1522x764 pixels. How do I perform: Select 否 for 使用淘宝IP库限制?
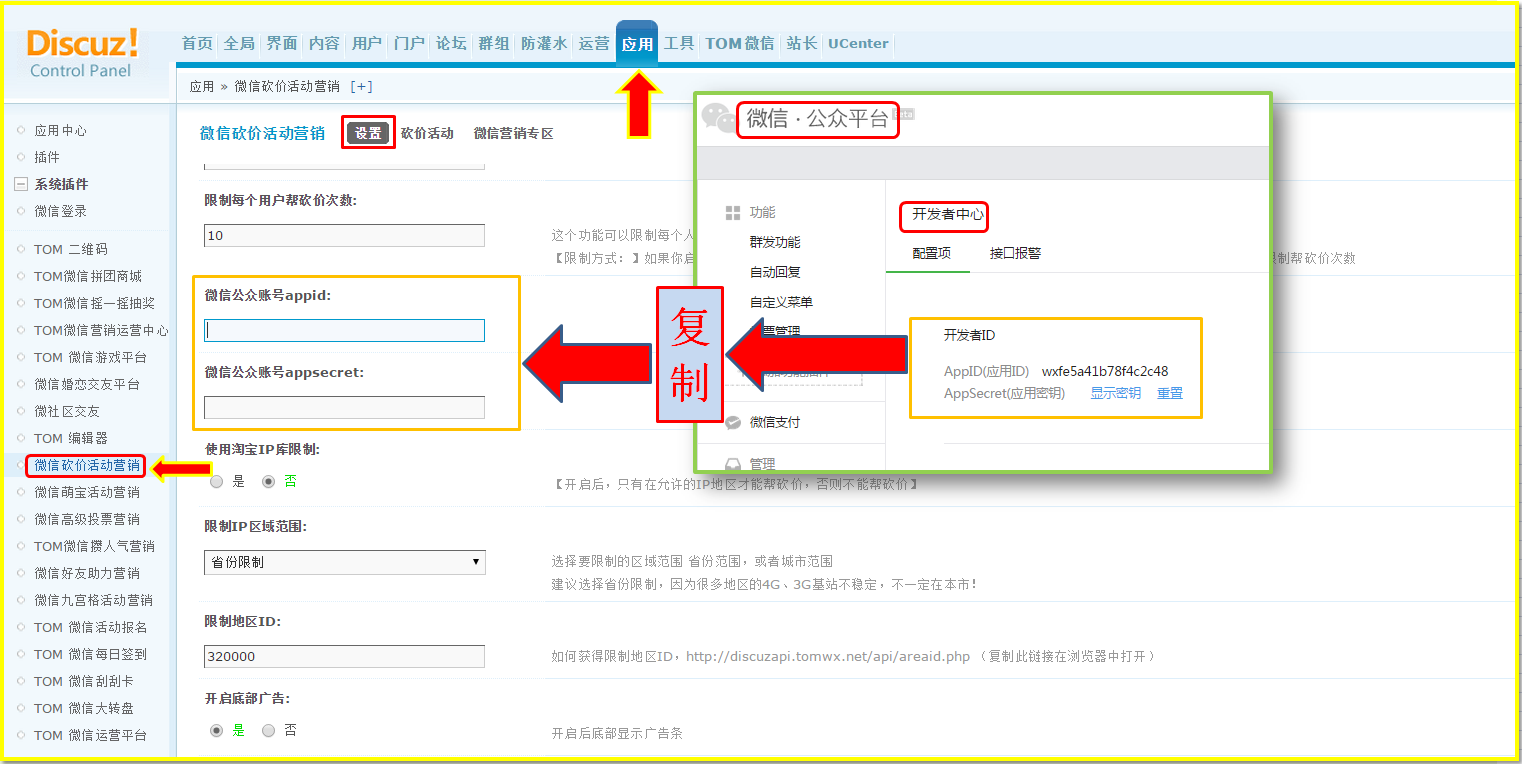coord(268,481)
